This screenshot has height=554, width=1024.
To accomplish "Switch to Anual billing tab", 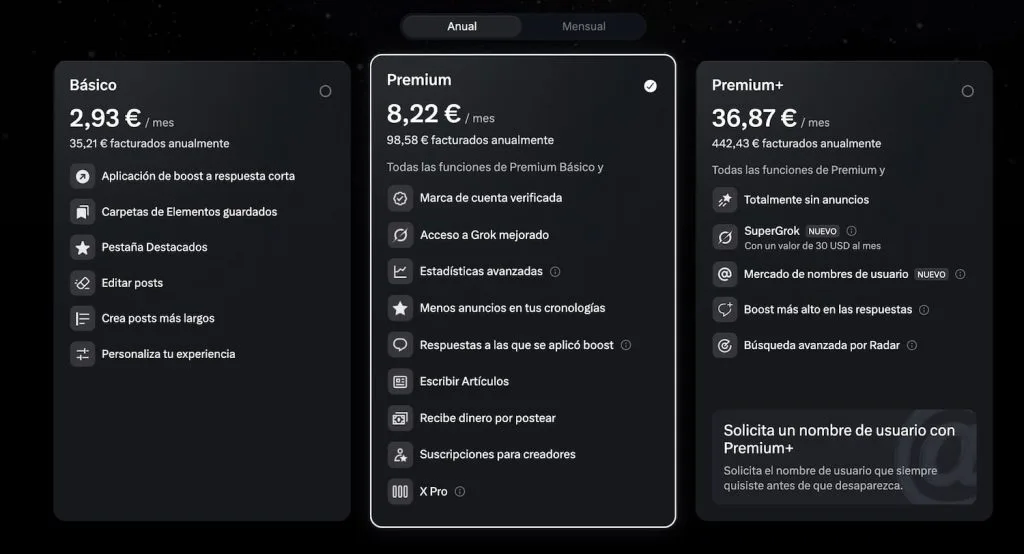I will coord(462,26).
